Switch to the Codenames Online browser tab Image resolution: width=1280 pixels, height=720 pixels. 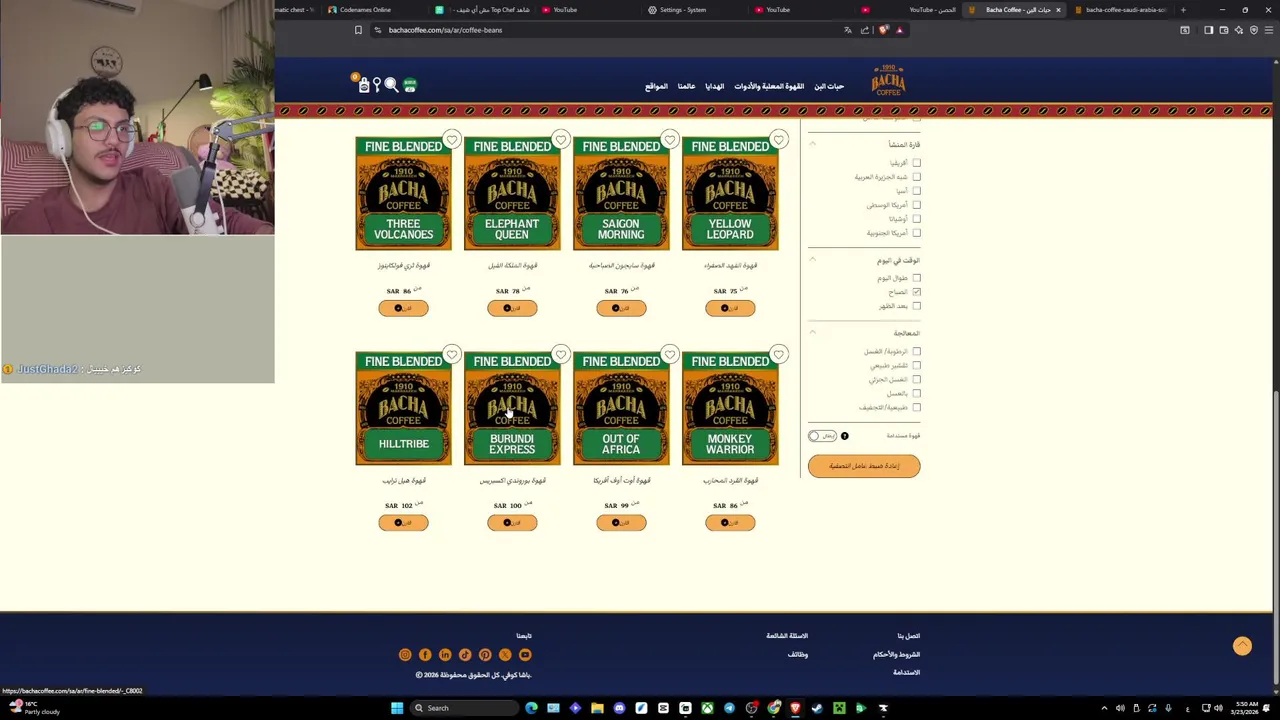[x=365, y=10]
